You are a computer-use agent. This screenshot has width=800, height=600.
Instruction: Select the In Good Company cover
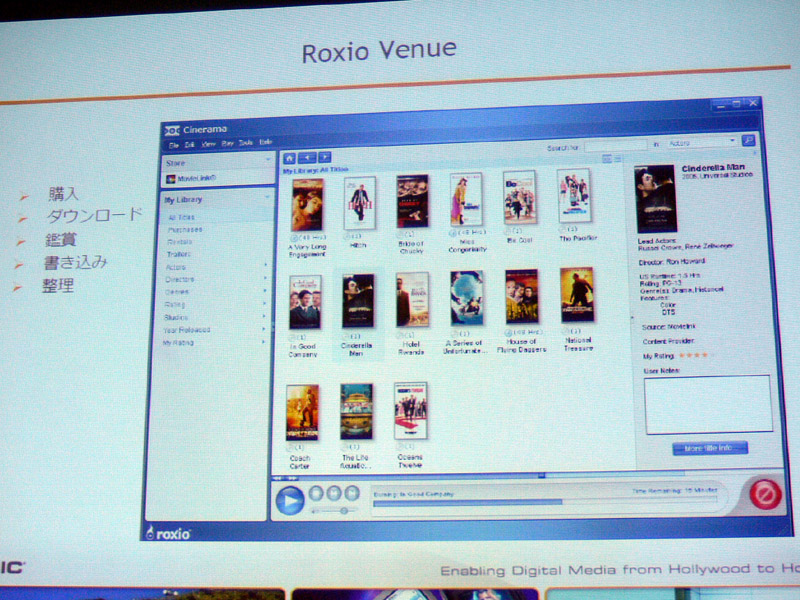[x=305, y=302]
